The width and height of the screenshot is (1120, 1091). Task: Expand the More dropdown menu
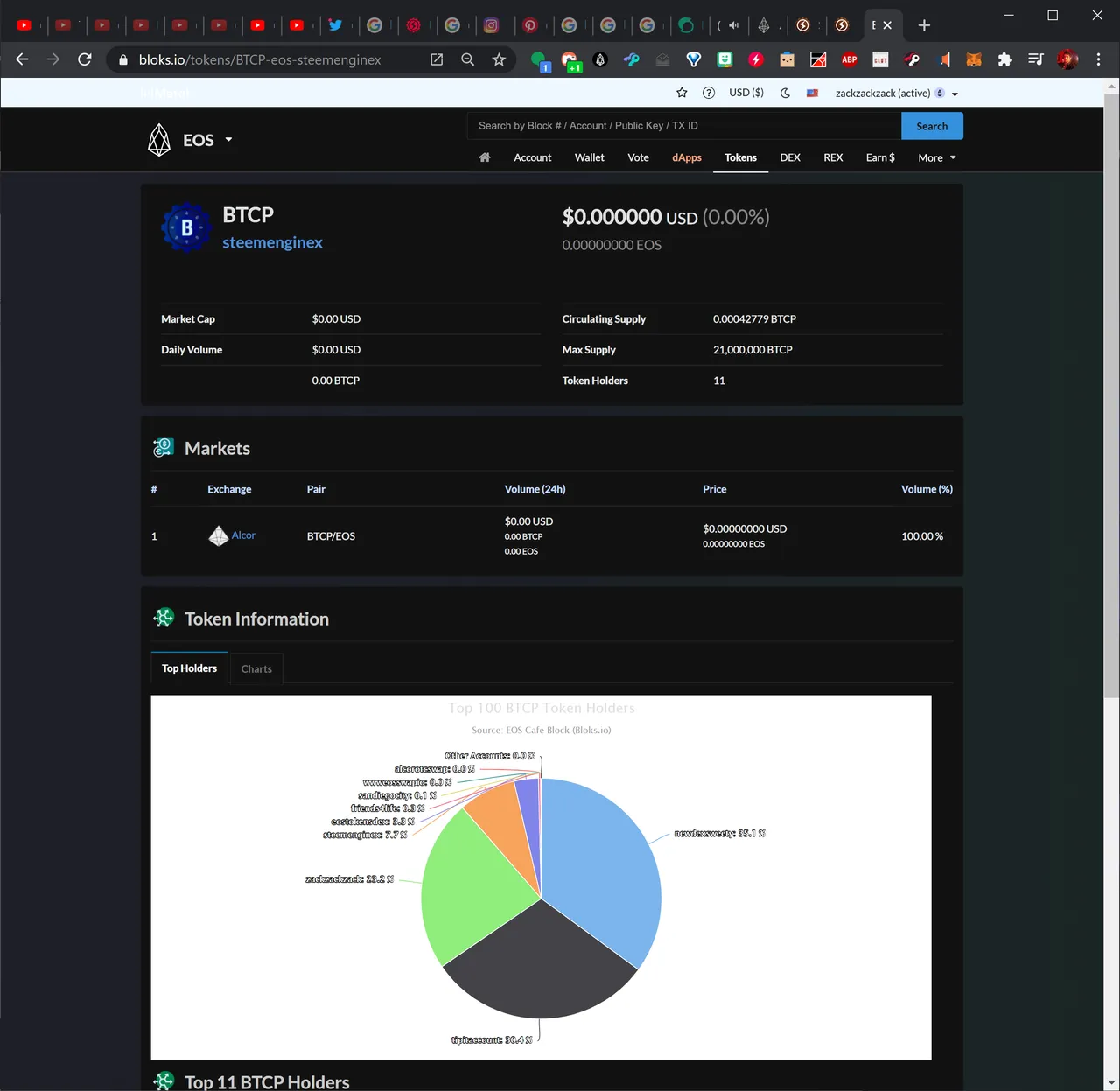tap(937, 158)
